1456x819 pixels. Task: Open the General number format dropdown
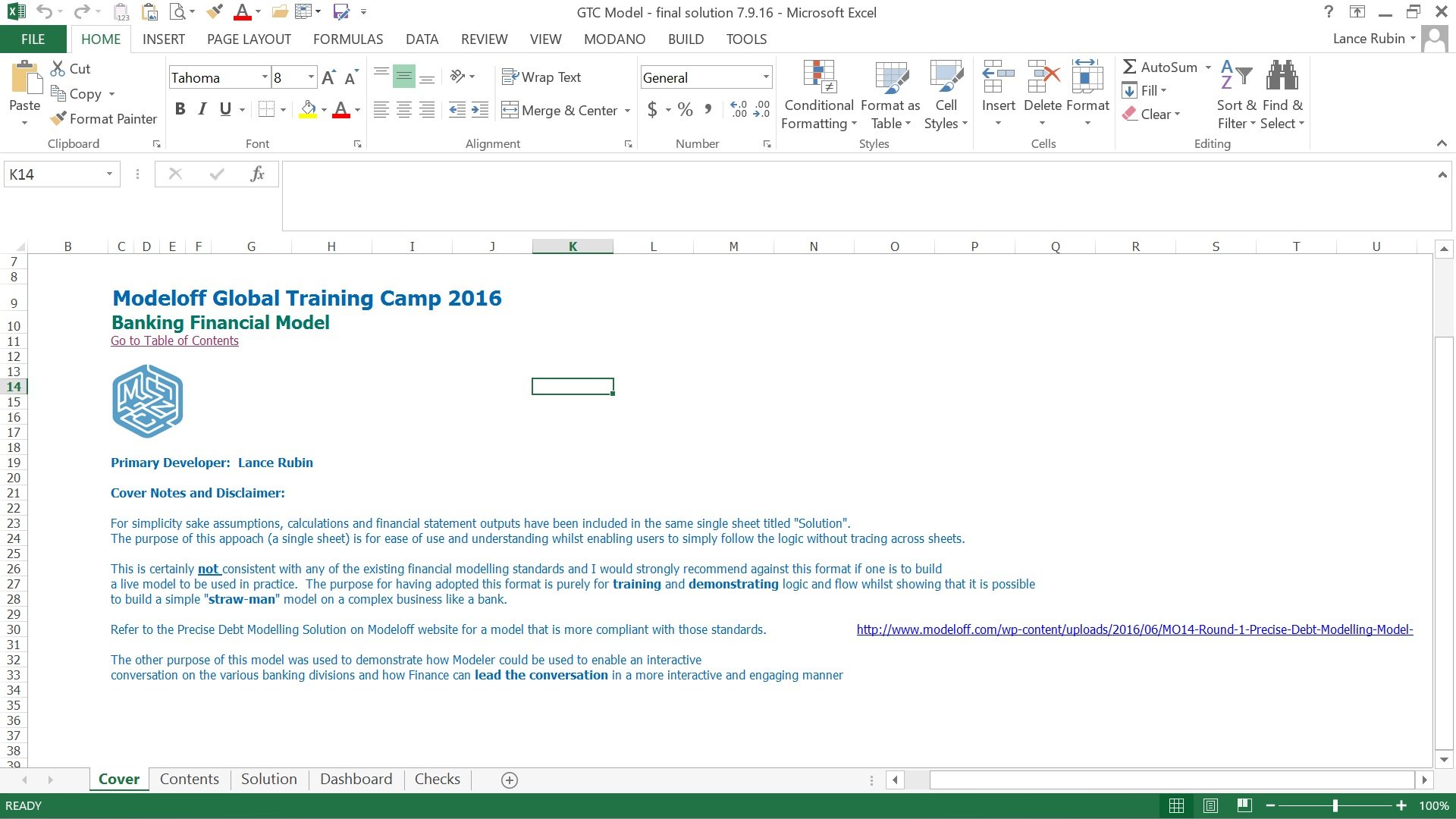click(766, 77)
